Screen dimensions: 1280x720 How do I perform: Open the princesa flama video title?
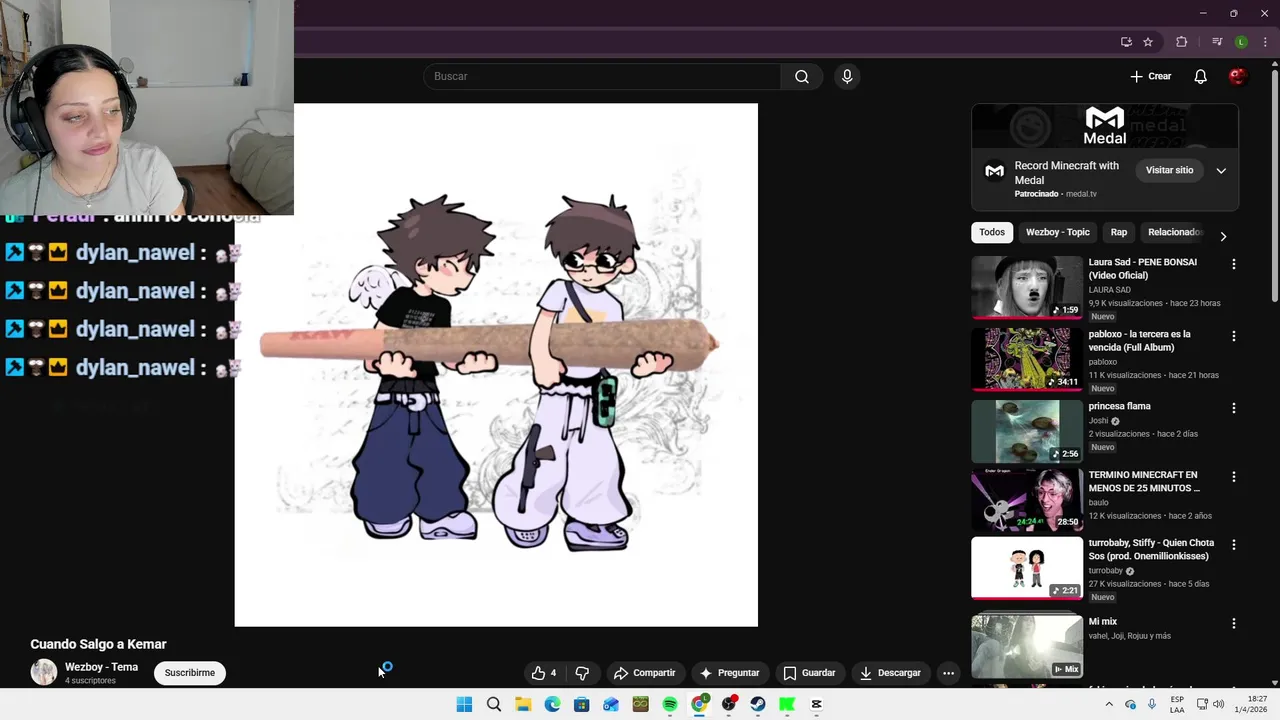[x=1119, y=406]
